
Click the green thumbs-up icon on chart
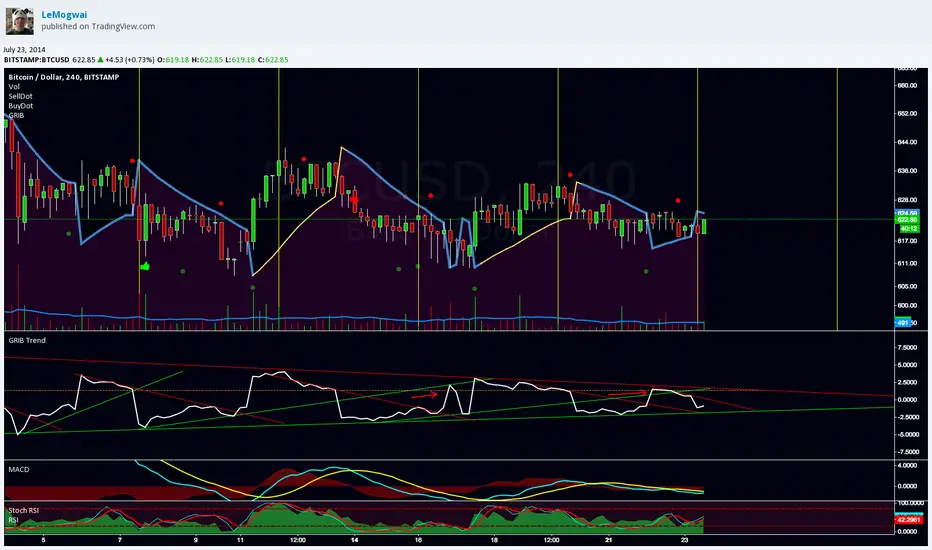[x=144, y=266]
